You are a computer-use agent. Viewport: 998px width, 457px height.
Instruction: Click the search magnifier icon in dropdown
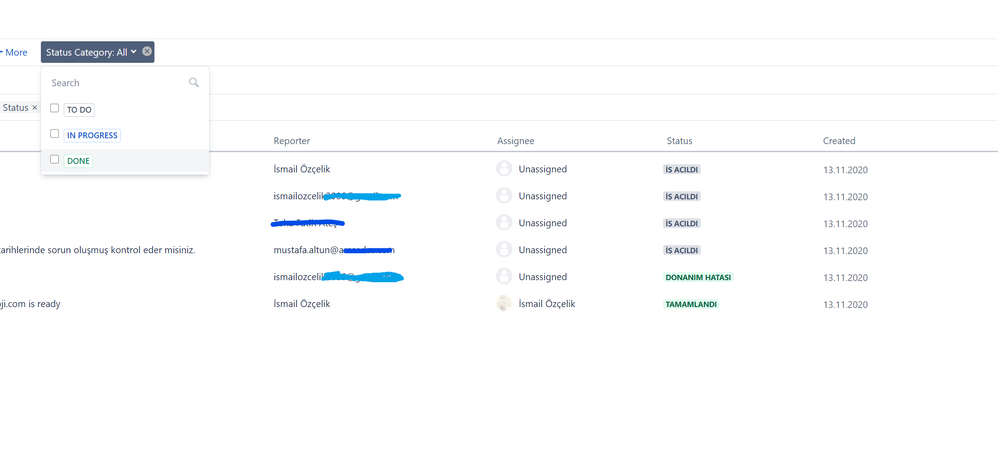pyautogui.click(x=194, y=83)
